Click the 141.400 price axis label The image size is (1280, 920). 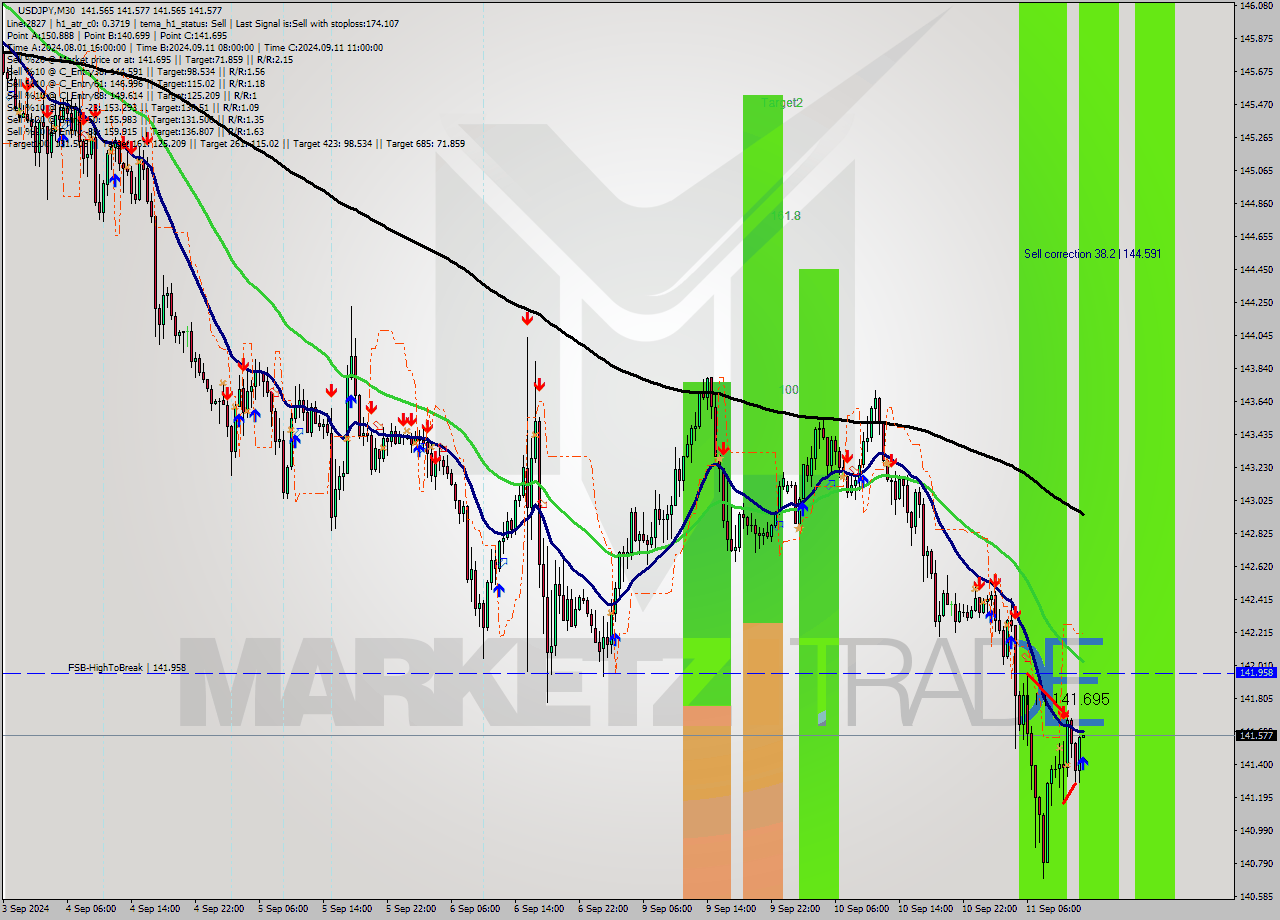1256,764
